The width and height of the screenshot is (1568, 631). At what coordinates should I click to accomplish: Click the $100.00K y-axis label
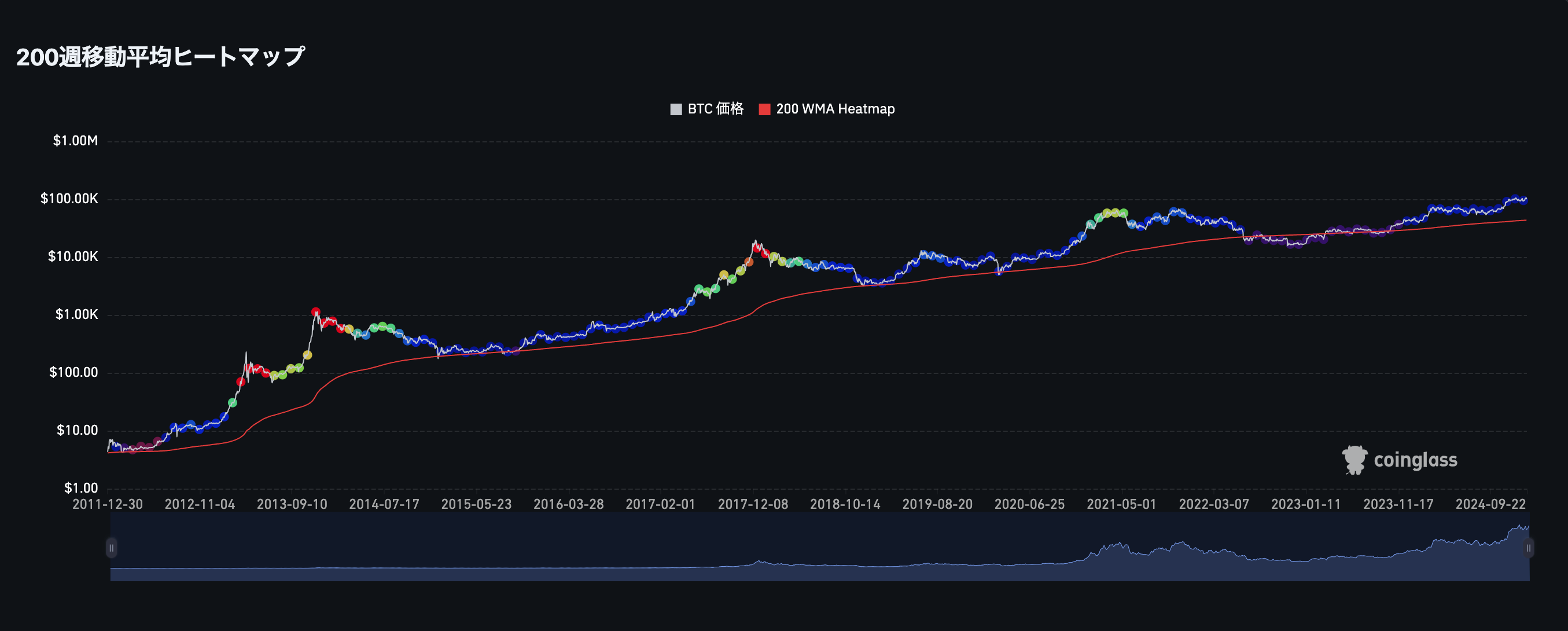pyautogui.click(x=69, y=199)
